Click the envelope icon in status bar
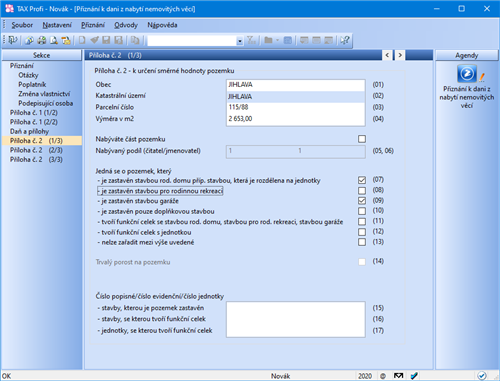The height and width of the screenshot is (381, 500). [x=399, y=376]
